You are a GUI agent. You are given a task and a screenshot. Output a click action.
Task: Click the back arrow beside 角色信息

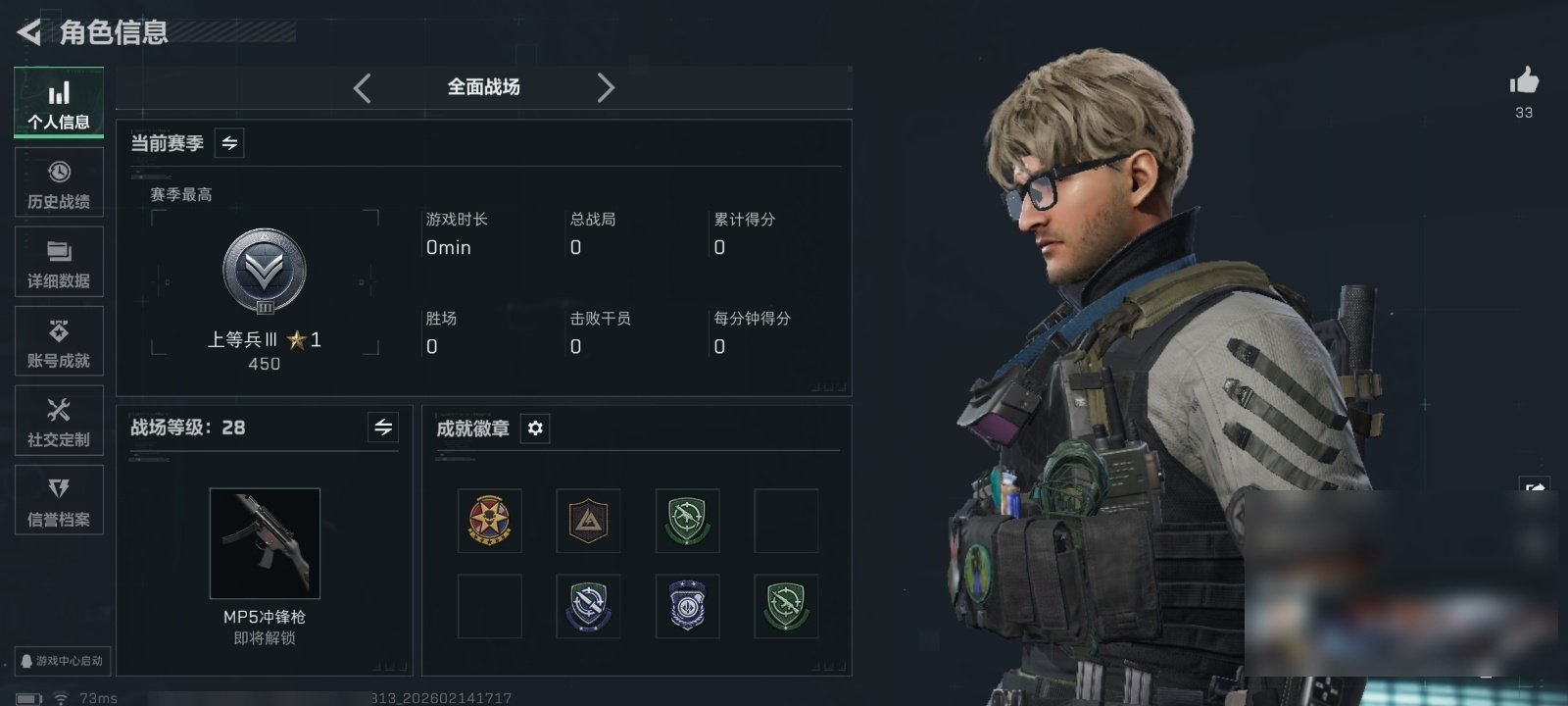click(x=28, y=32)
